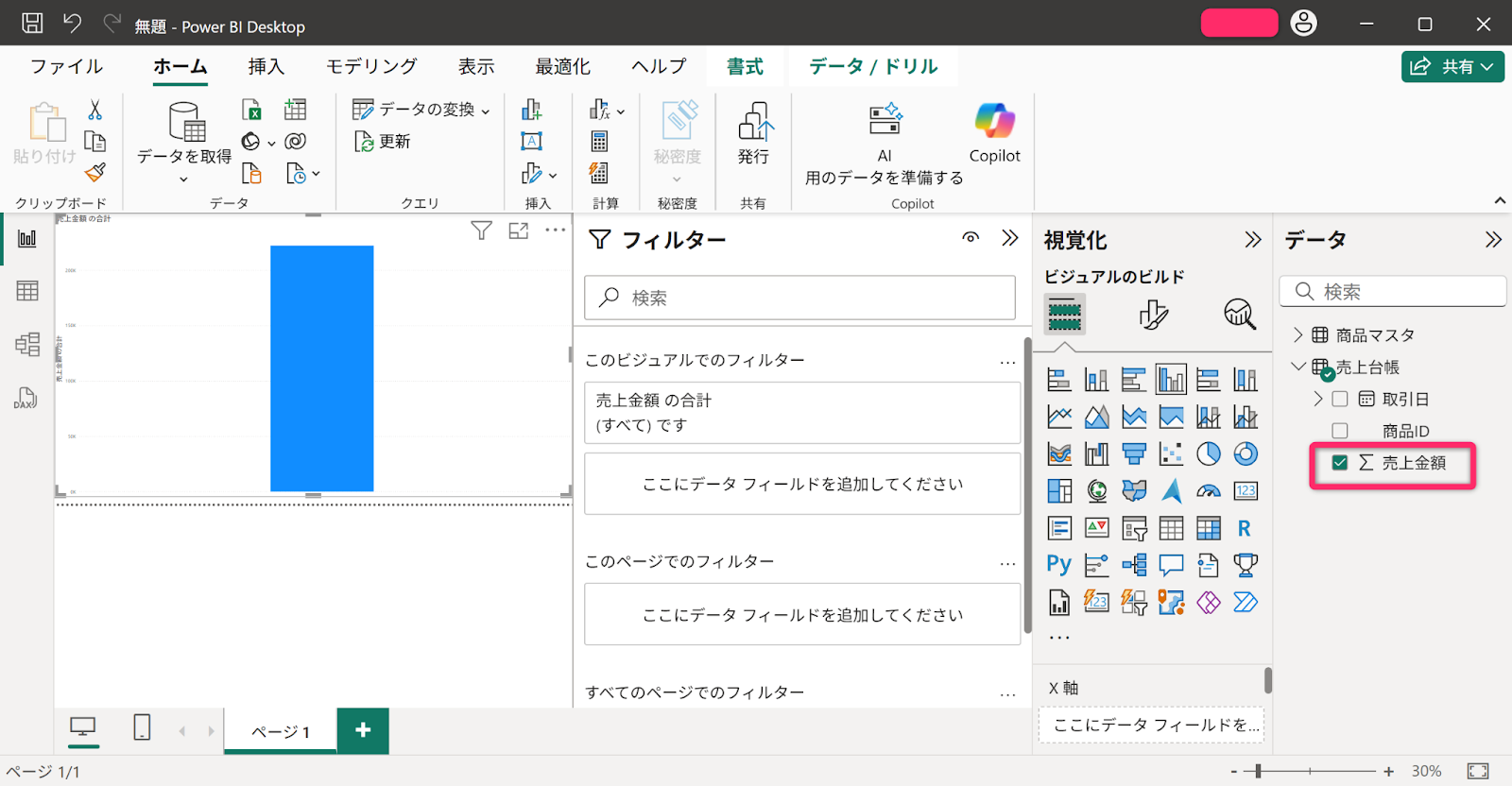This screenshot has width=1512, height=786.
Task: Click the Analytics magnifier icon in Visualizations
Action: pos(1239,314)
